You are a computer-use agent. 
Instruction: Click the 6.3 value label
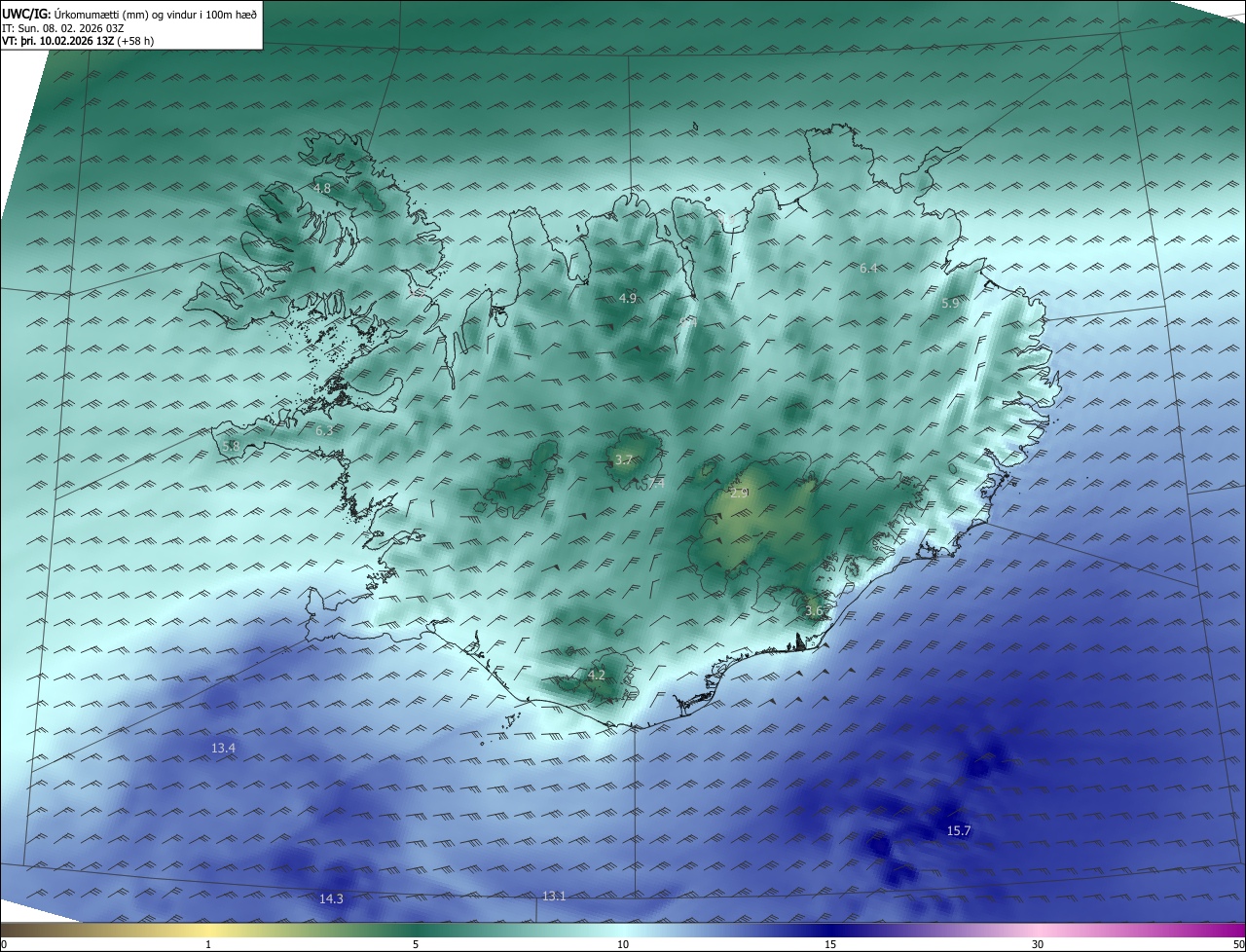tap(324, 430)
